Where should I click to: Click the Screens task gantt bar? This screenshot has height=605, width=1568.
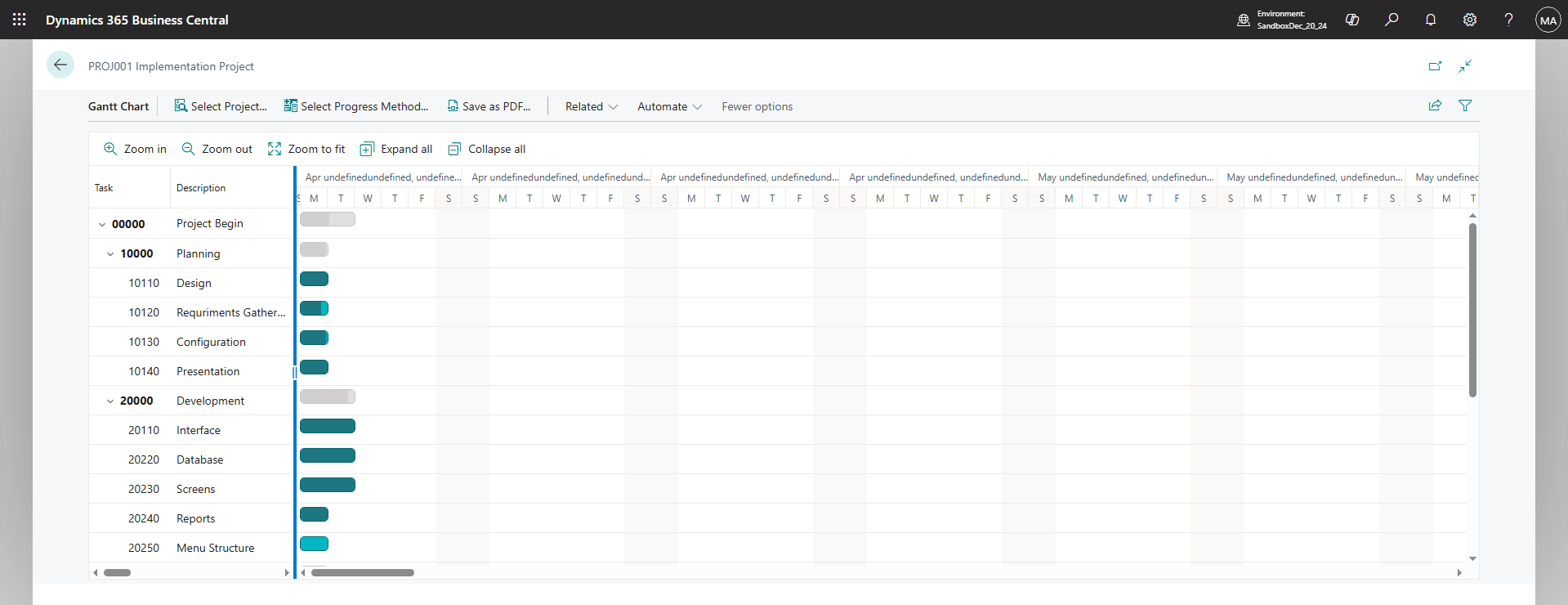328,485
